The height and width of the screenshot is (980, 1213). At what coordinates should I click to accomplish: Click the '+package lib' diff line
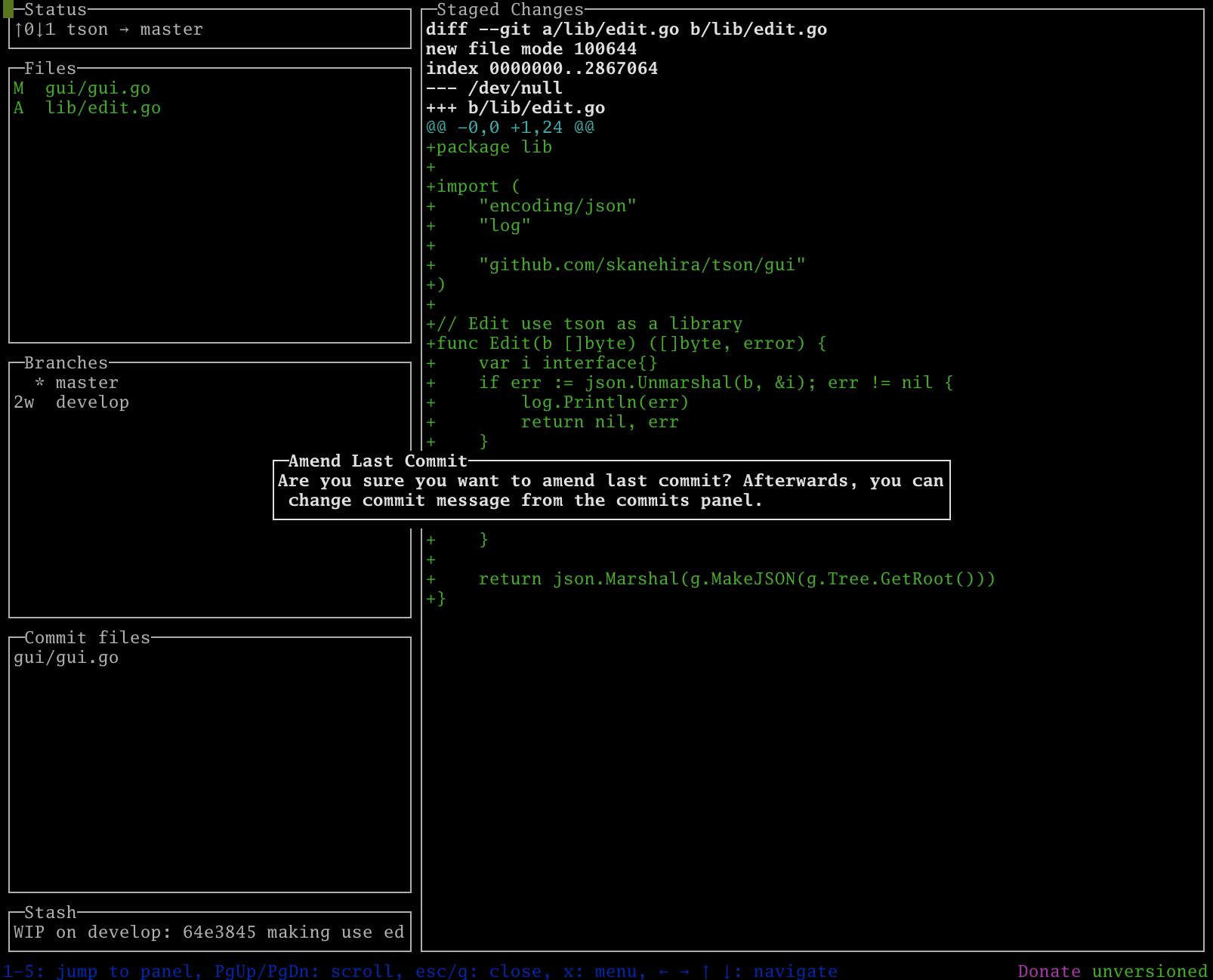tap(489, 147)
